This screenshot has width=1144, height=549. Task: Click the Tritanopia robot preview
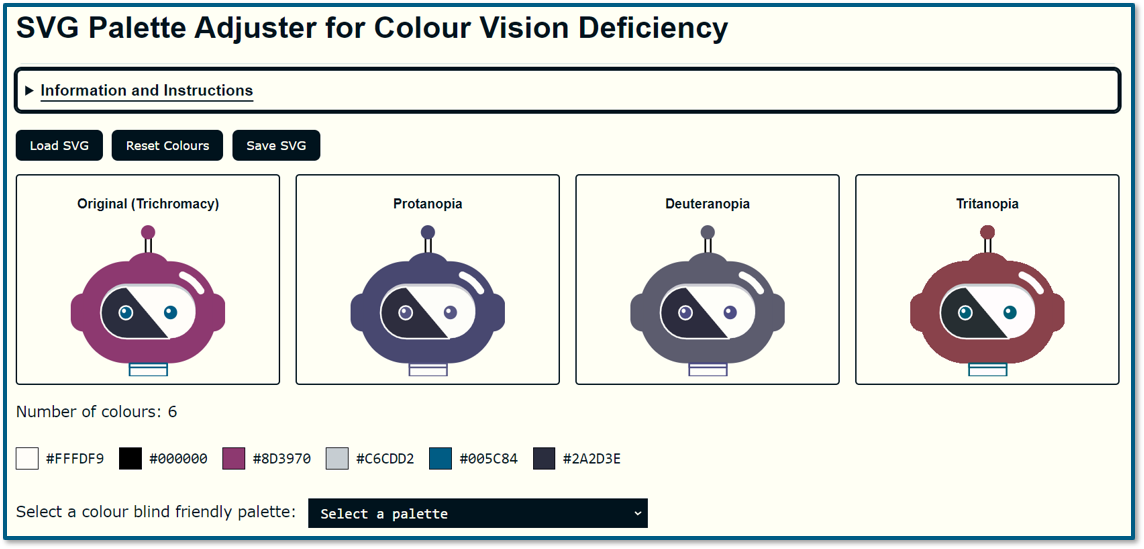987,301
